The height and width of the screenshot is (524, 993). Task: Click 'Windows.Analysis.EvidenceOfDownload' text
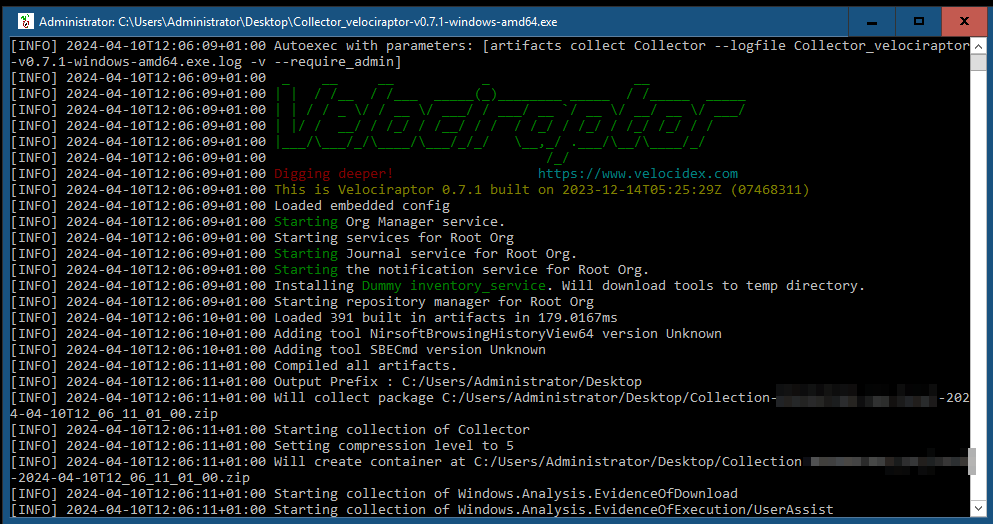pos(598,494)
